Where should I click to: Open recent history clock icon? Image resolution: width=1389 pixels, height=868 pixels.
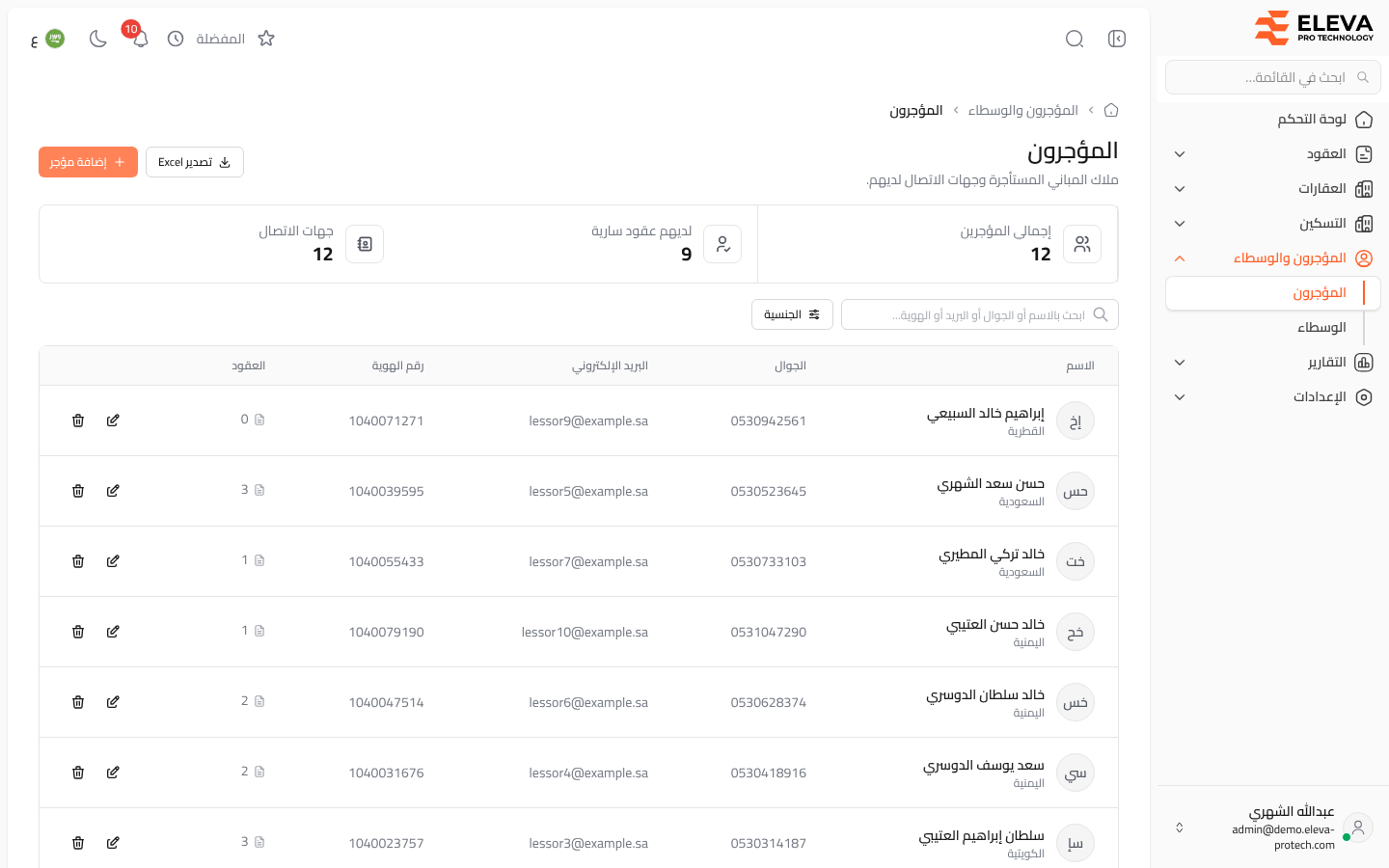click(176, 39)
